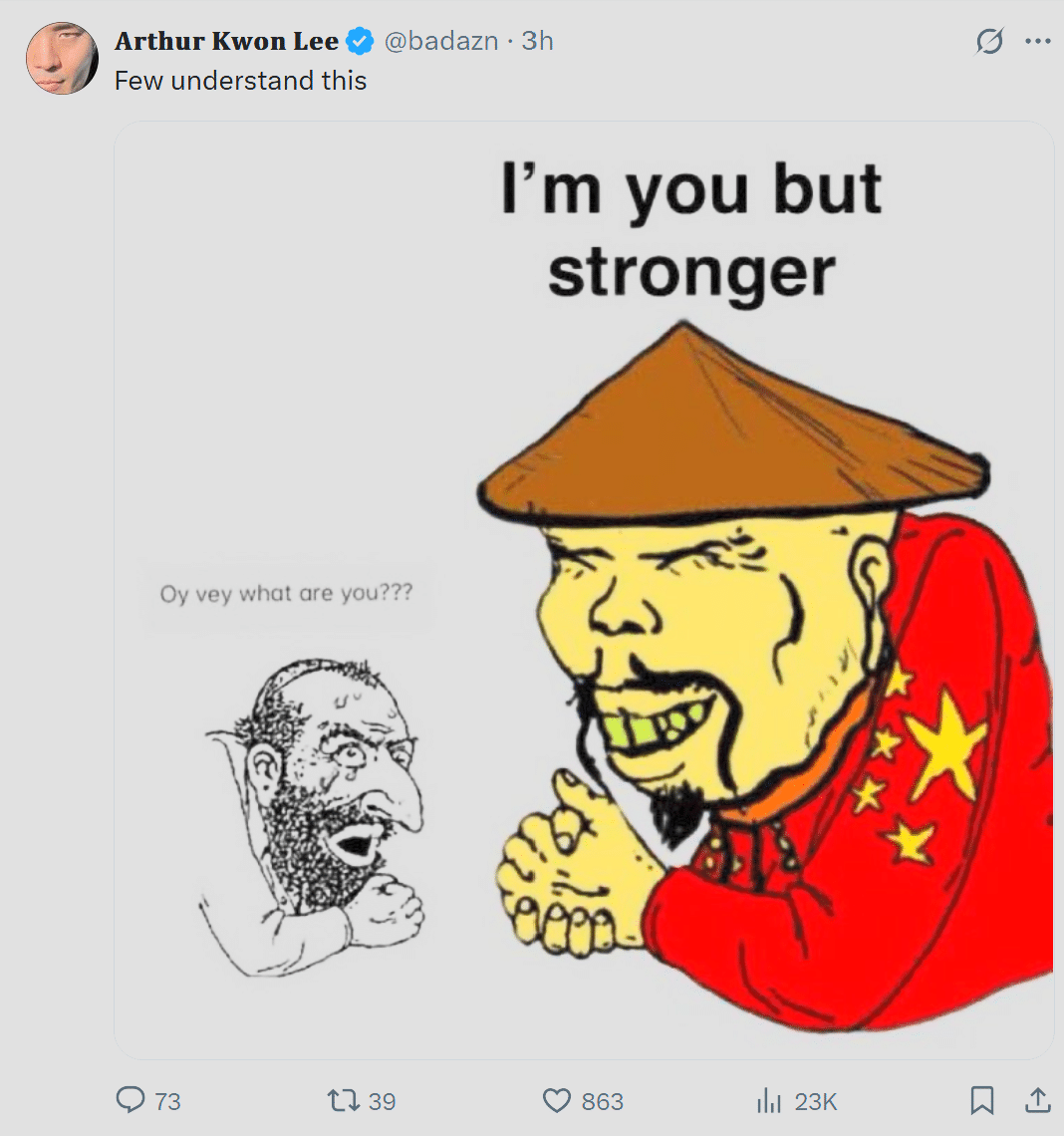Viewport: 1064px width, 1136px height.
Task: Share the tweet via upload arrow icon
Action: point(1037,1100)
